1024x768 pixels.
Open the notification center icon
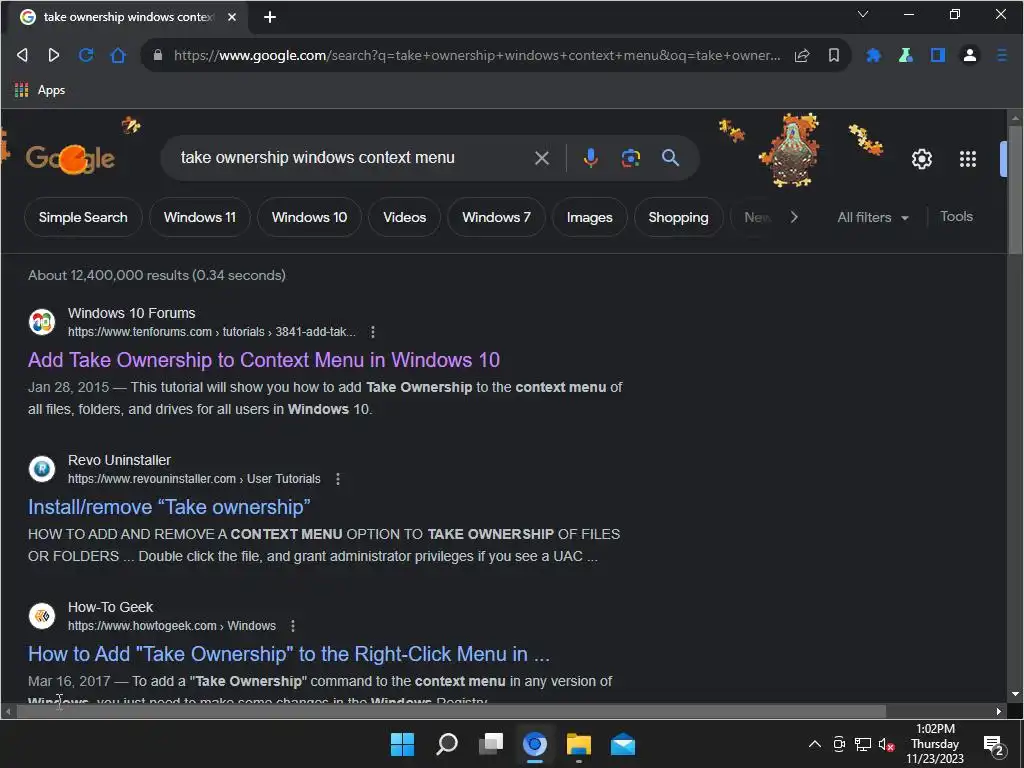(x=993, y=744)
